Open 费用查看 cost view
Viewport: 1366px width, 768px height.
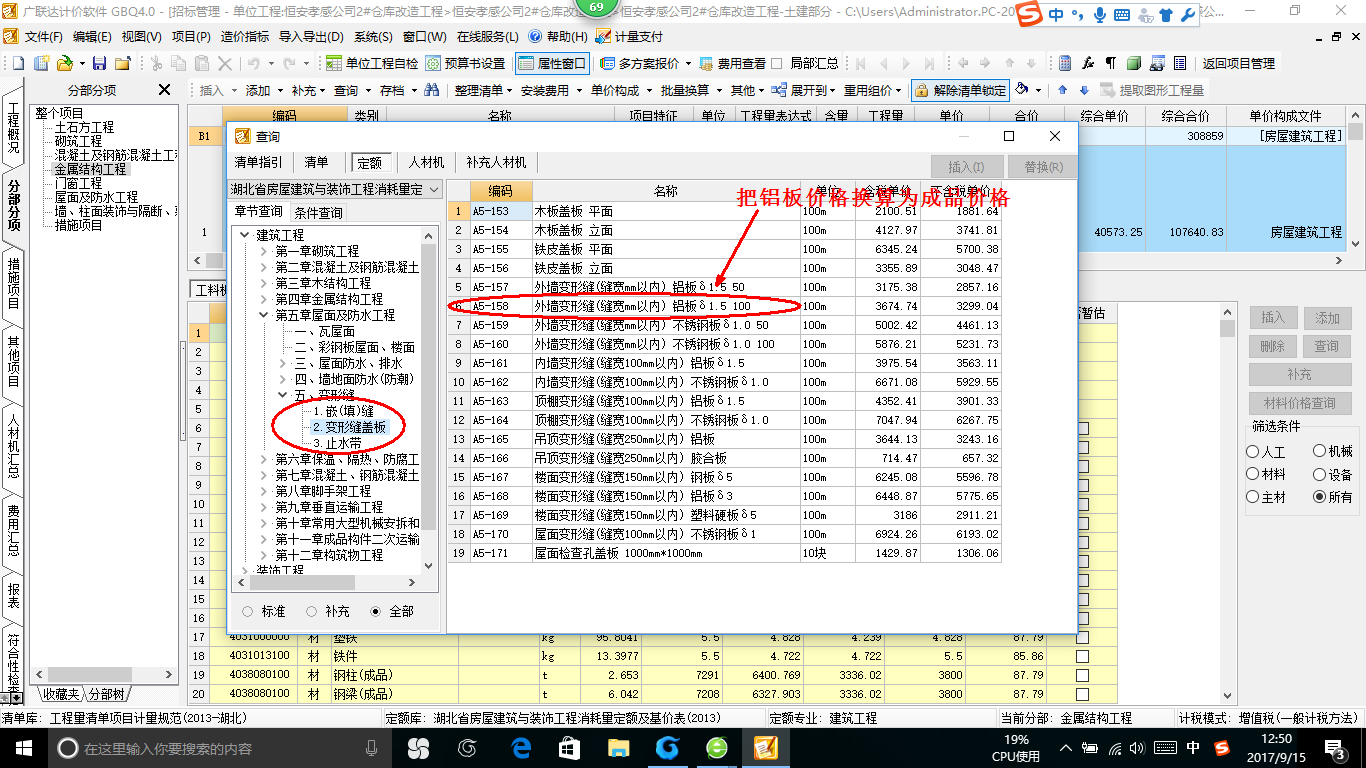pos(732,63)
